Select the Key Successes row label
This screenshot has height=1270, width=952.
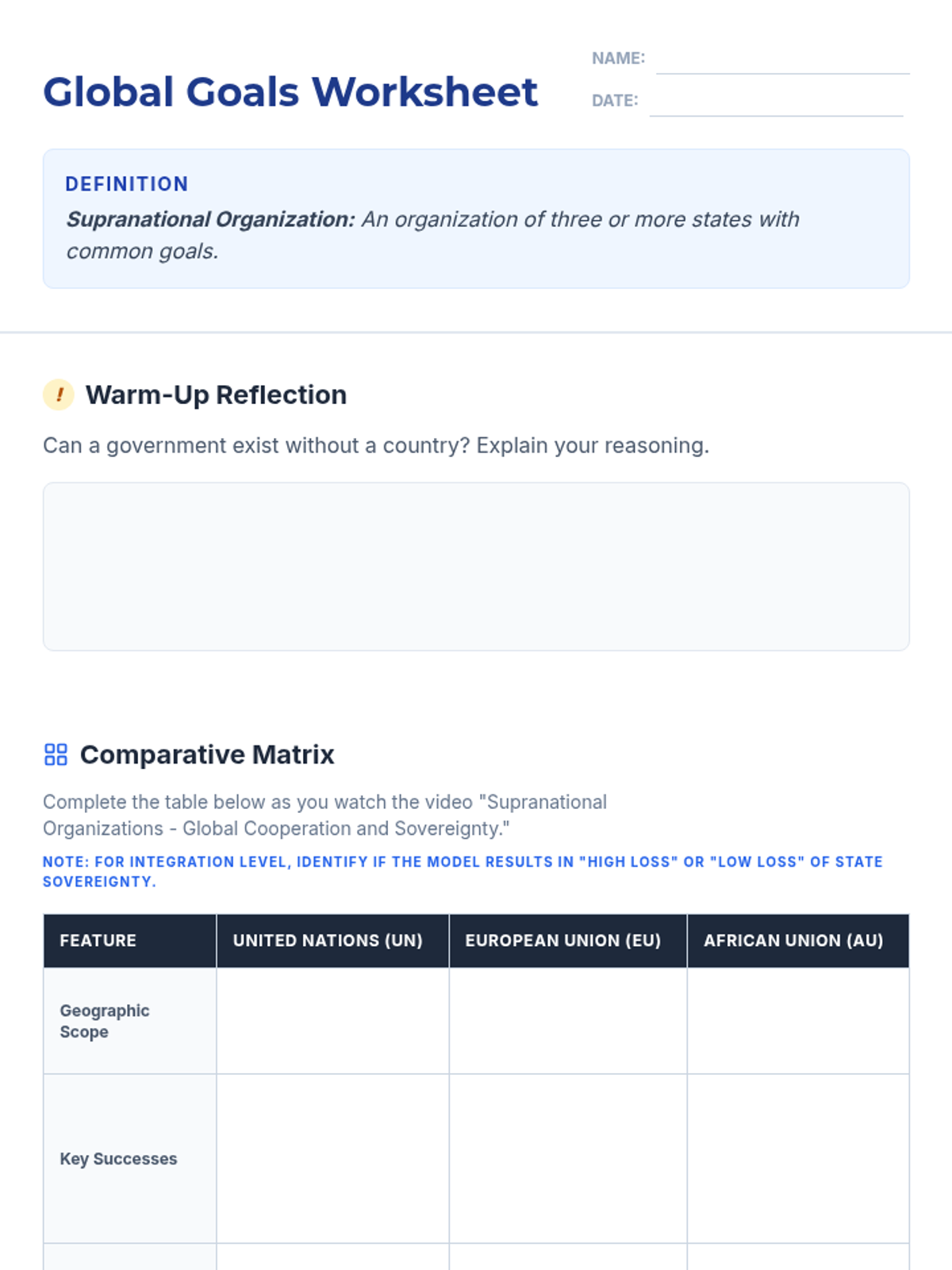coord(119,1159)
